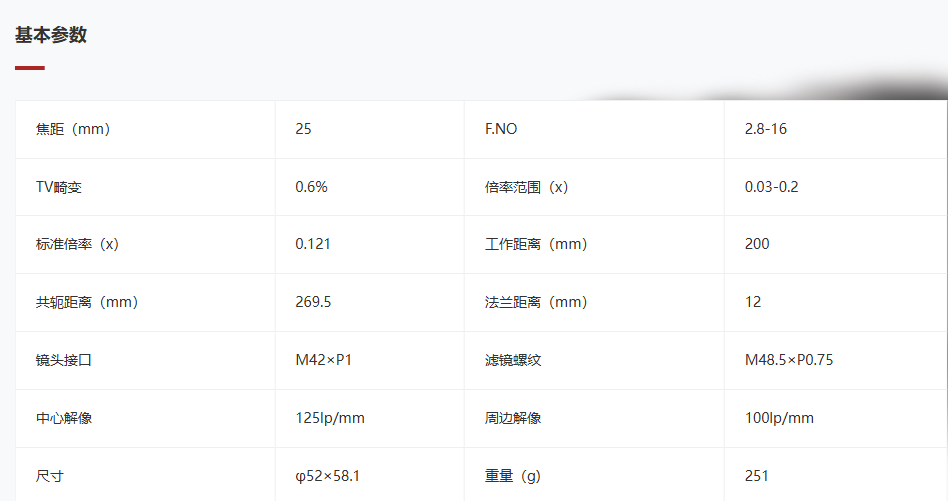
Task: Click the value 269.5
Action: pos(313,302)
